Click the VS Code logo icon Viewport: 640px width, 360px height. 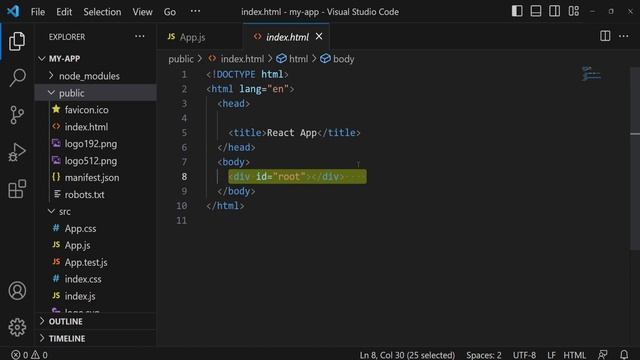[13, 11]
